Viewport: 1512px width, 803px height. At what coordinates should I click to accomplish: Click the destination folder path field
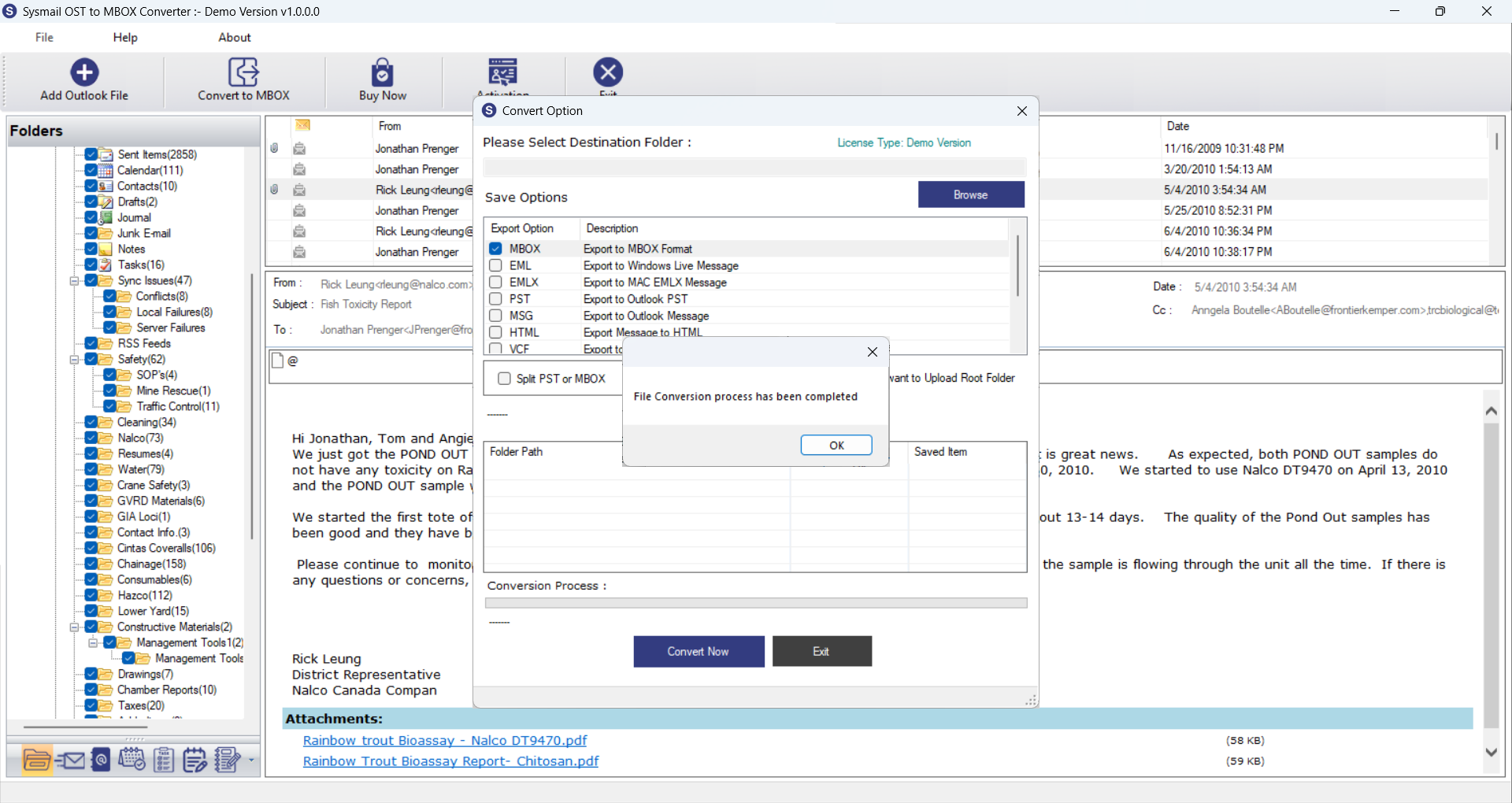tap(754, 167)
